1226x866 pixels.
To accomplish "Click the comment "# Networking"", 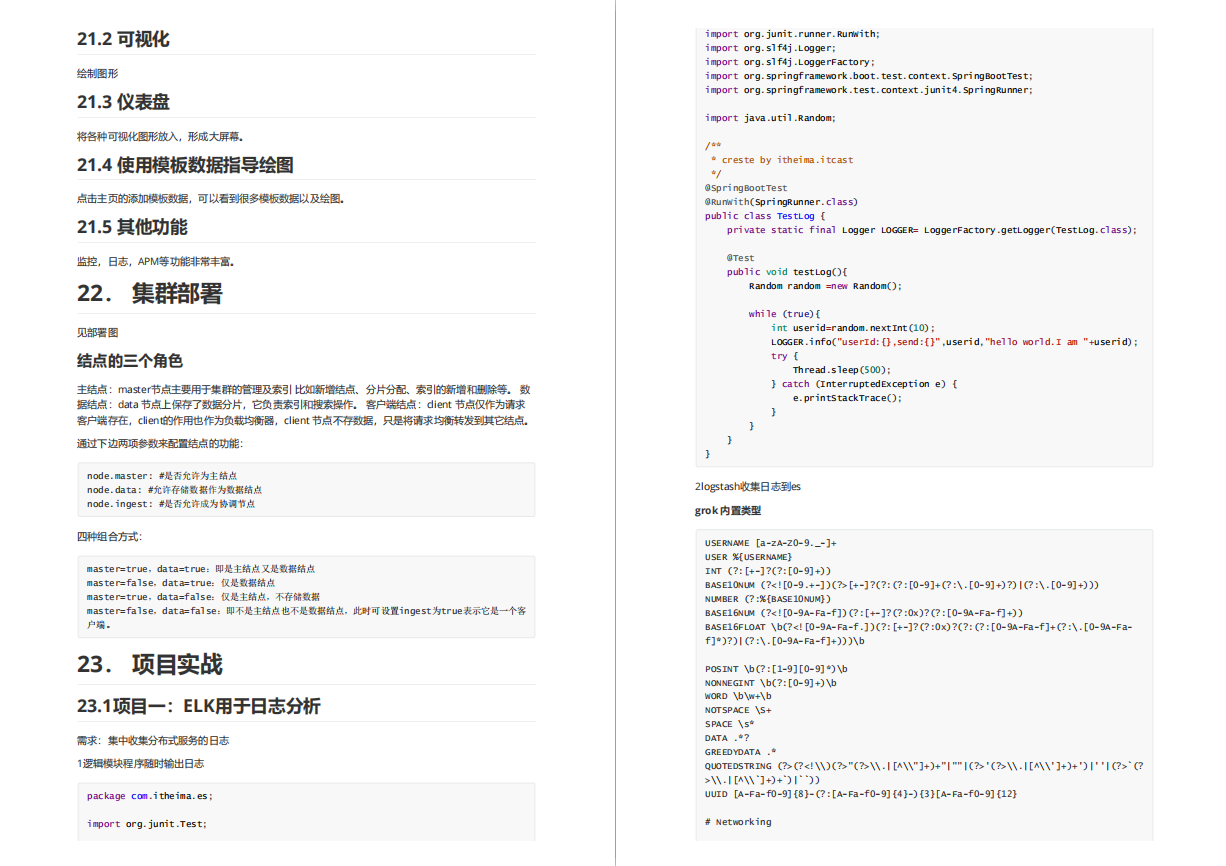I will pos(738,823).
